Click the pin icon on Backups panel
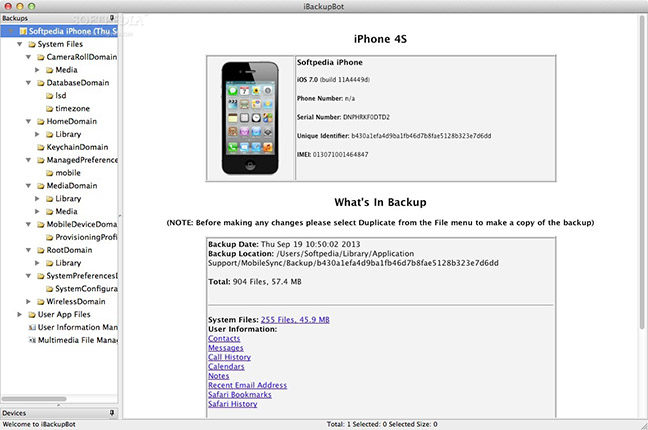The width and height of the screenshot is (648, 430). [112, 18]
